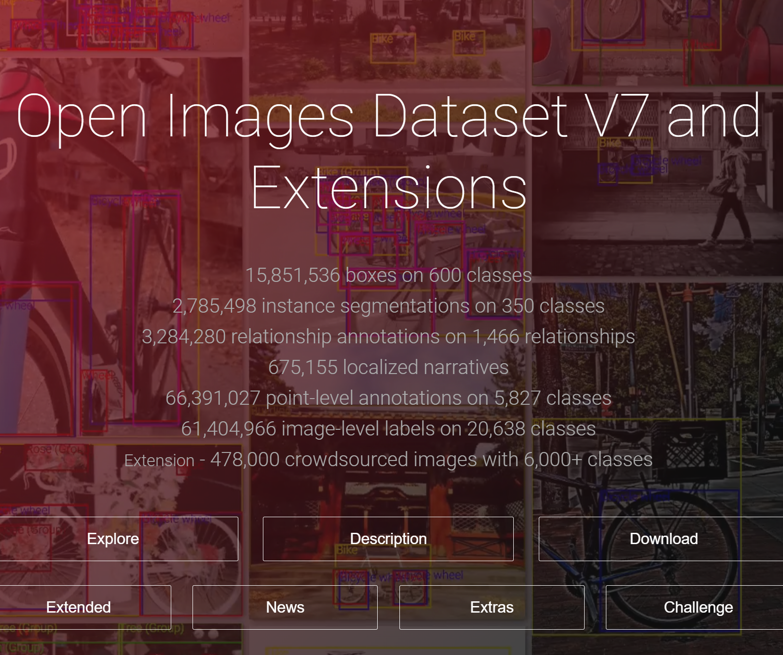Open the Challenge button
This screenshot has width=783, height=655.
tap(697, 607)
